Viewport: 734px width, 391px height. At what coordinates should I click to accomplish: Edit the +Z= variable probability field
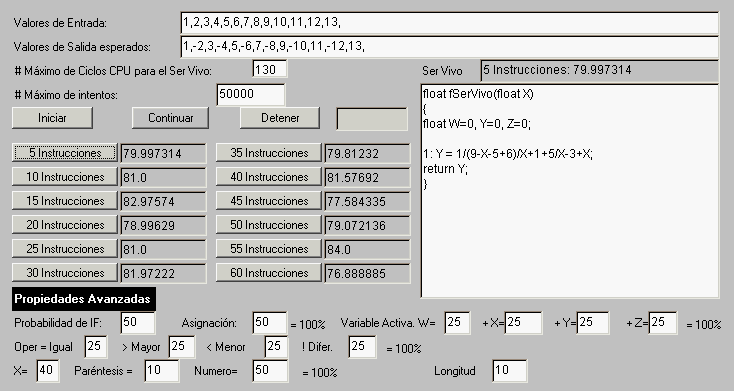[662, 323]
